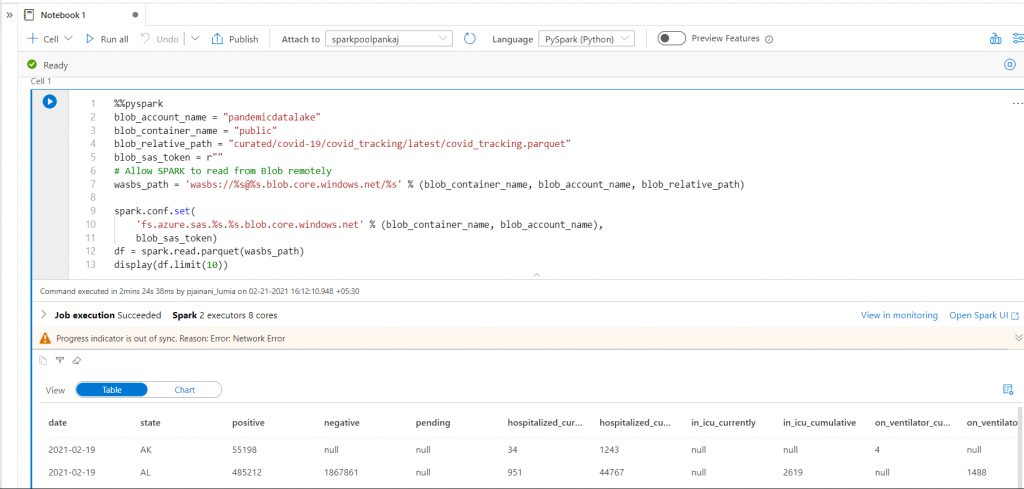This screenshot has height=489, width=1024.
Task: Refresh the Spark pool list
Action: click(x=470, y=39)
